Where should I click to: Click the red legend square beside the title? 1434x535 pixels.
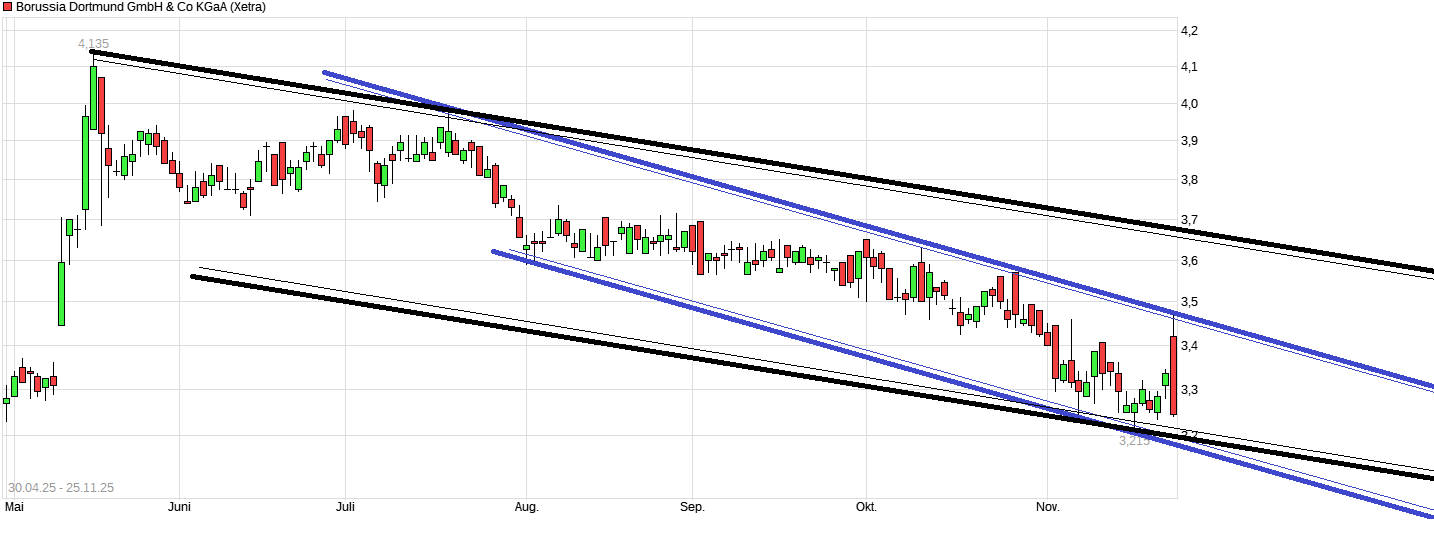point(7,7)
